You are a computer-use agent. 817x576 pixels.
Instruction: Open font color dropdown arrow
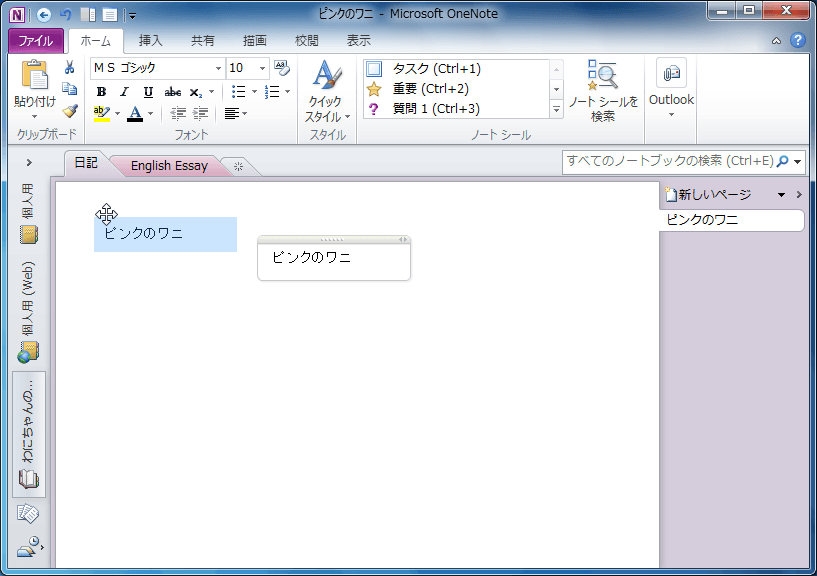click(151, 113)
